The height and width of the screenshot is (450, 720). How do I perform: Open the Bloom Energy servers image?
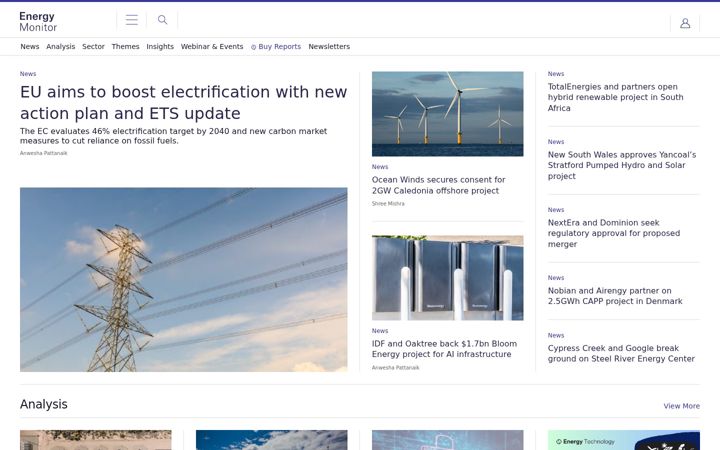click(448, 278)
